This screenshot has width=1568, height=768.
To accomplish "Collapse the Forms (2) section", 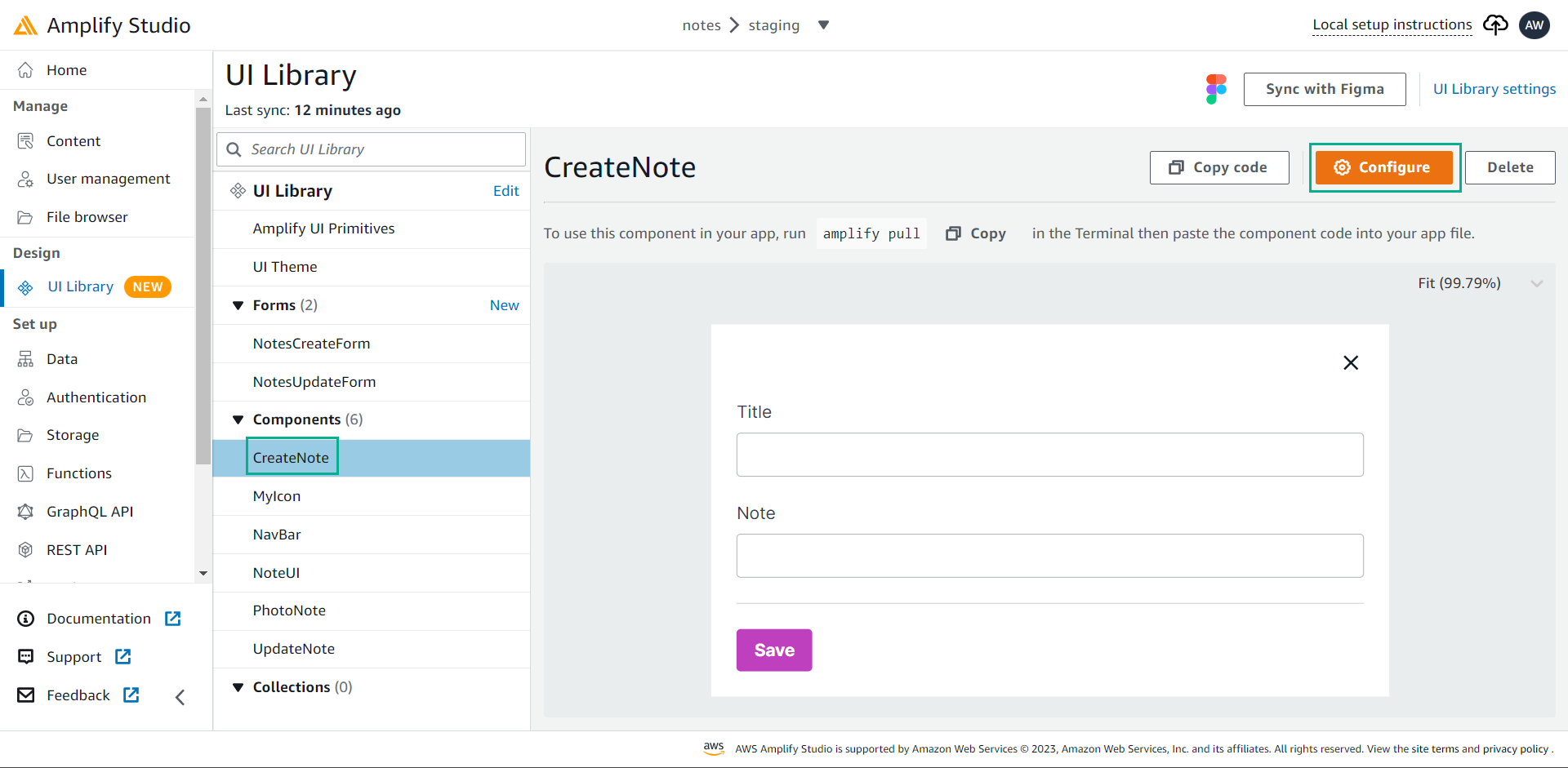I will [238, 305].
